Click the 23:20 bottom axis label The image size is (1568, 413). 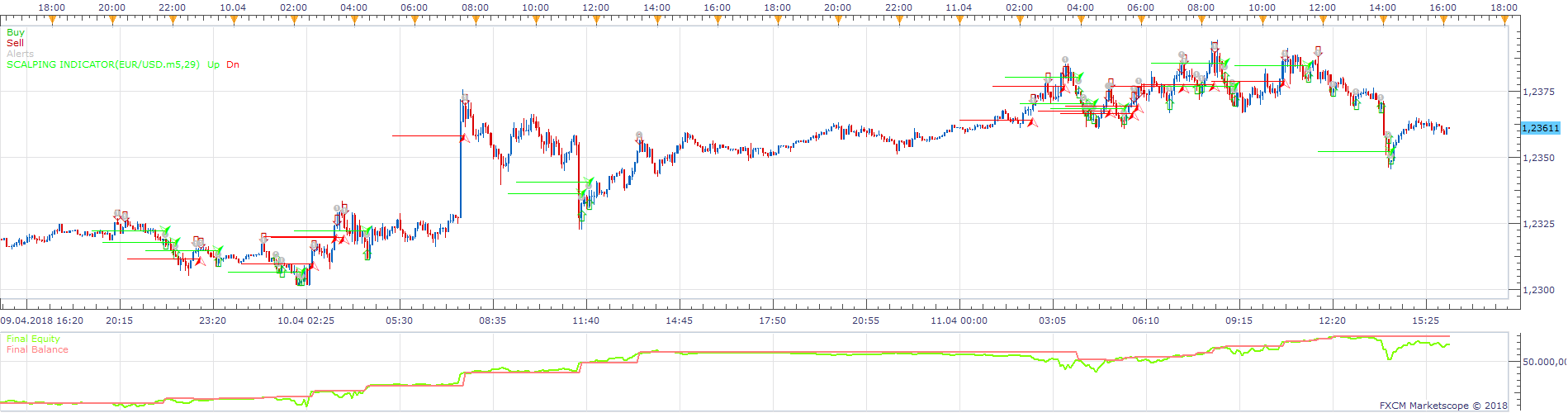[x=213, y=320]
